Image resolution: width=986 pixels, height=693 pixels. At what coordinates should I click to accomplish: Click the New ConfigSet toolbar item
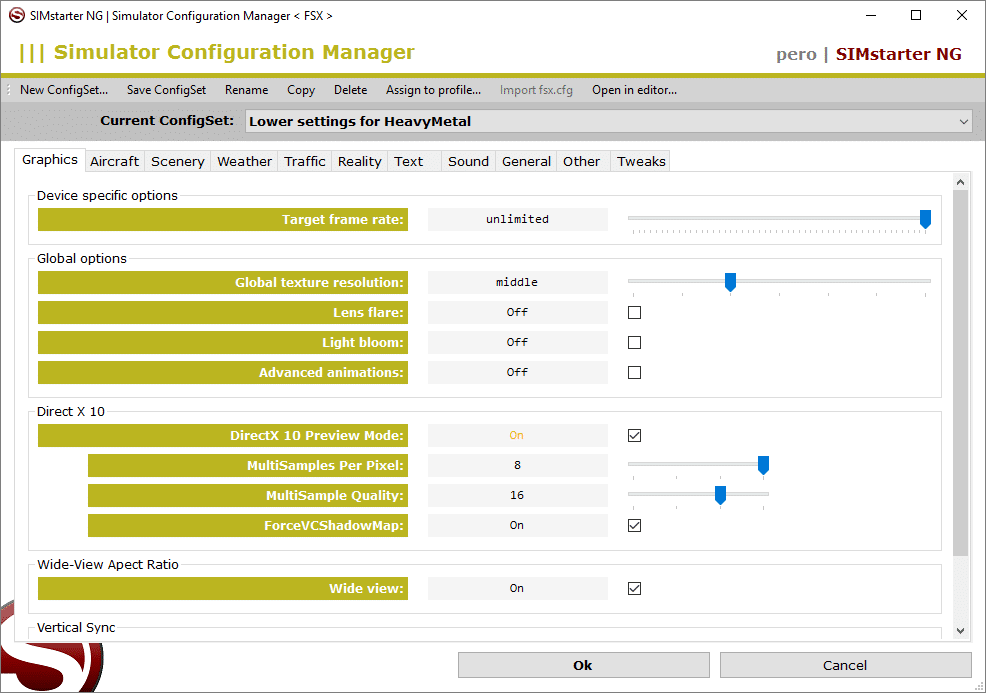click(64, 90)
